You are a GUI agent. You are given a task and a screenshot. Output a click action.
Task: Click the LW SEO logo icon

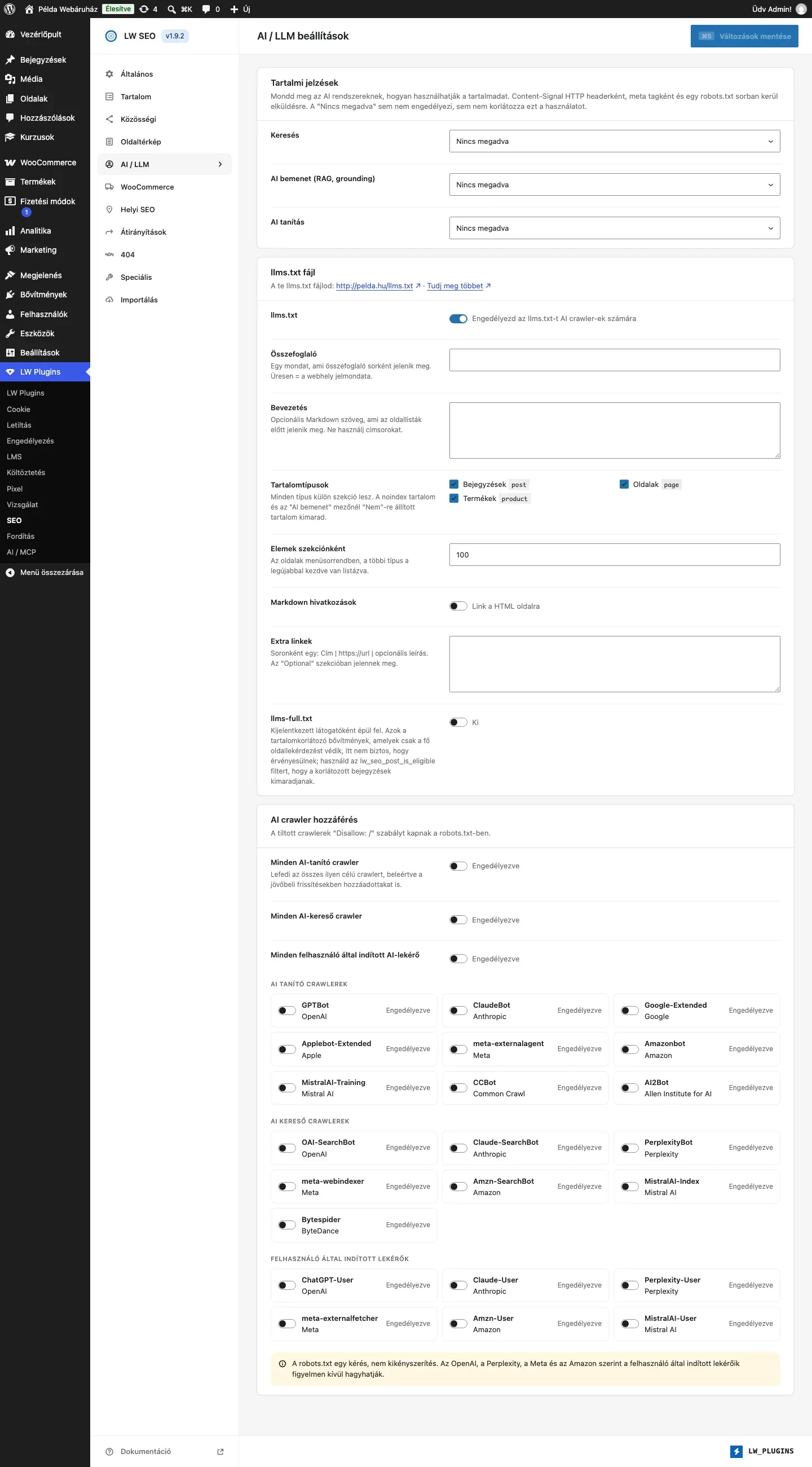click(x=111, y=36)
